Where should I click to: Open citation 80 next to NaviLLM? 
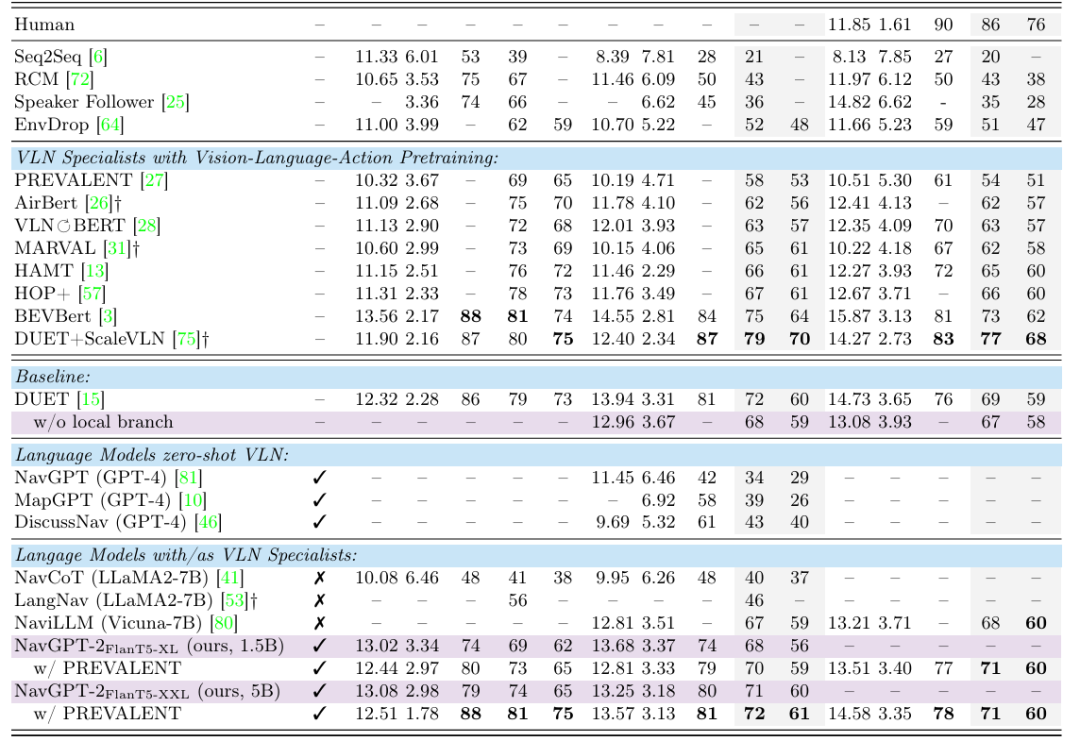coord(224,623)
